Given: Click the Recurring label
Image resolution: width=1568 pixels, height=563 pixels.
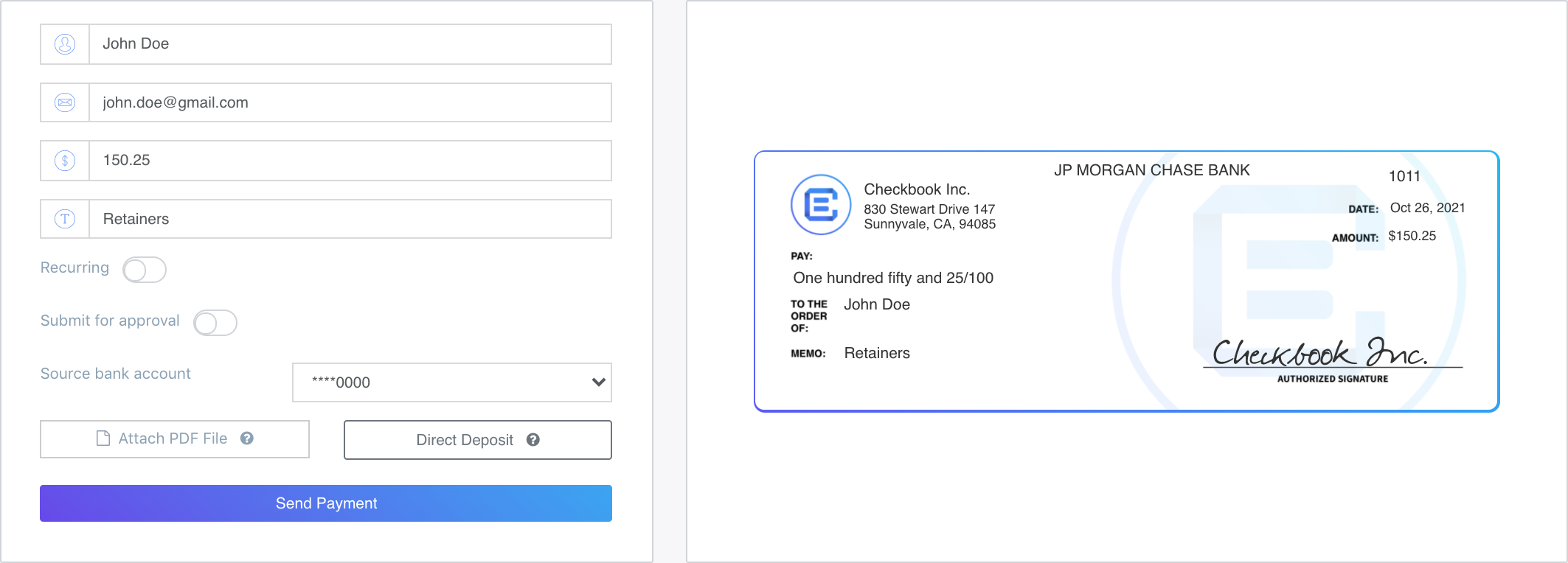Looking at the screenshot, I should pos(74,267).
